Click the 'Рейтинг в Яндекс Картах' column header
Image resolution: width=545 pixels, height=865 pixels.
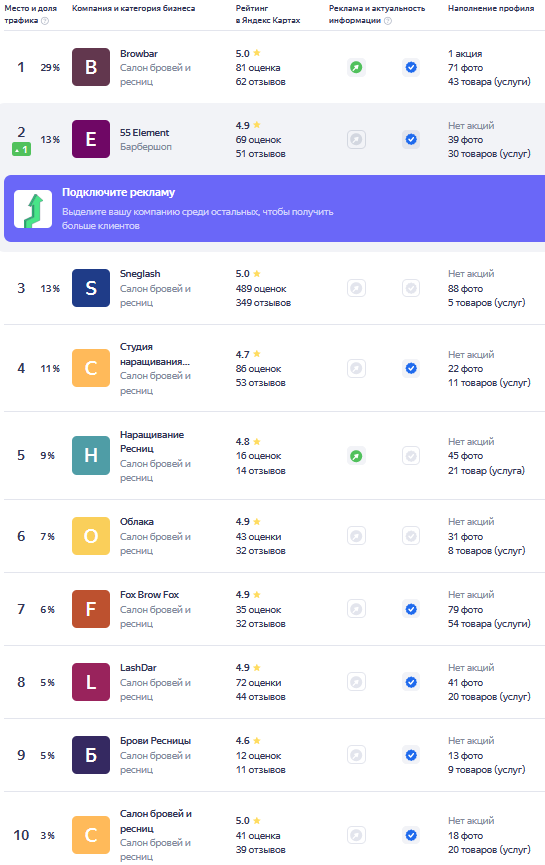(x=268, y=14)
